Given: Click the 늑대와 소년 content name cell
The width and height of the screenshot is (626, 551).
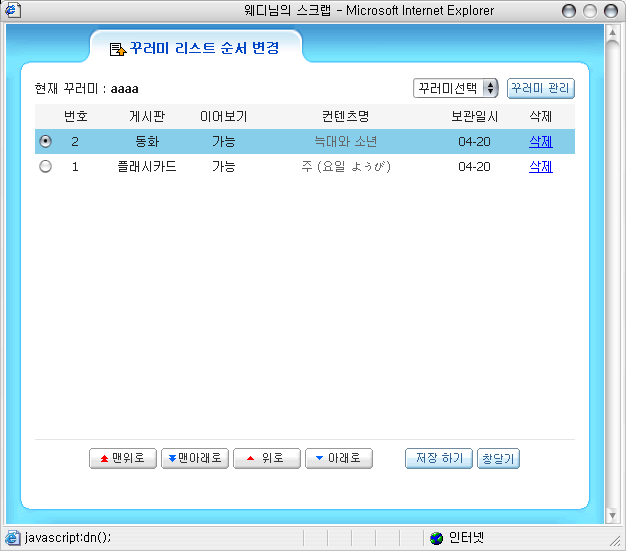Looking at the screenshot, I should click(338, 142).
